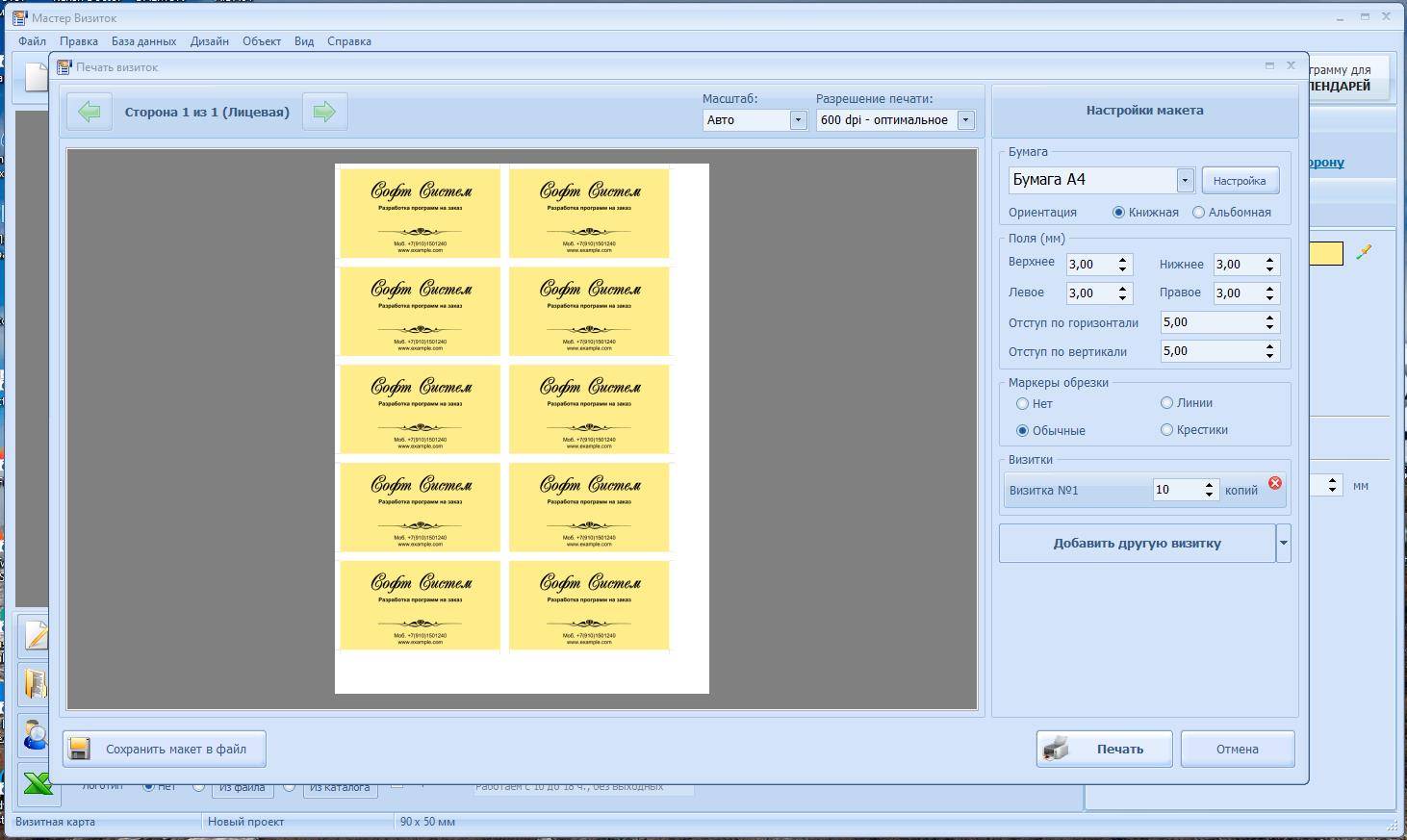Click the bottom-right business card in preview

point(589,605)
